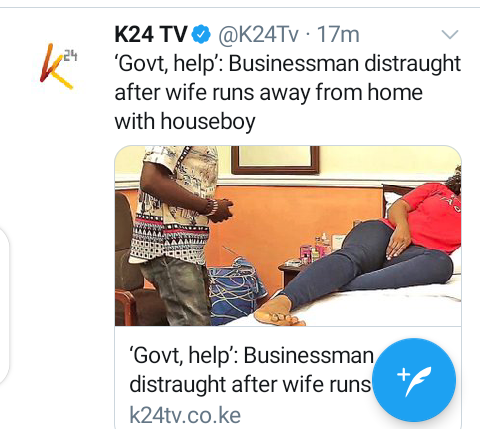Open the K24 TV display name

(151, 34)
